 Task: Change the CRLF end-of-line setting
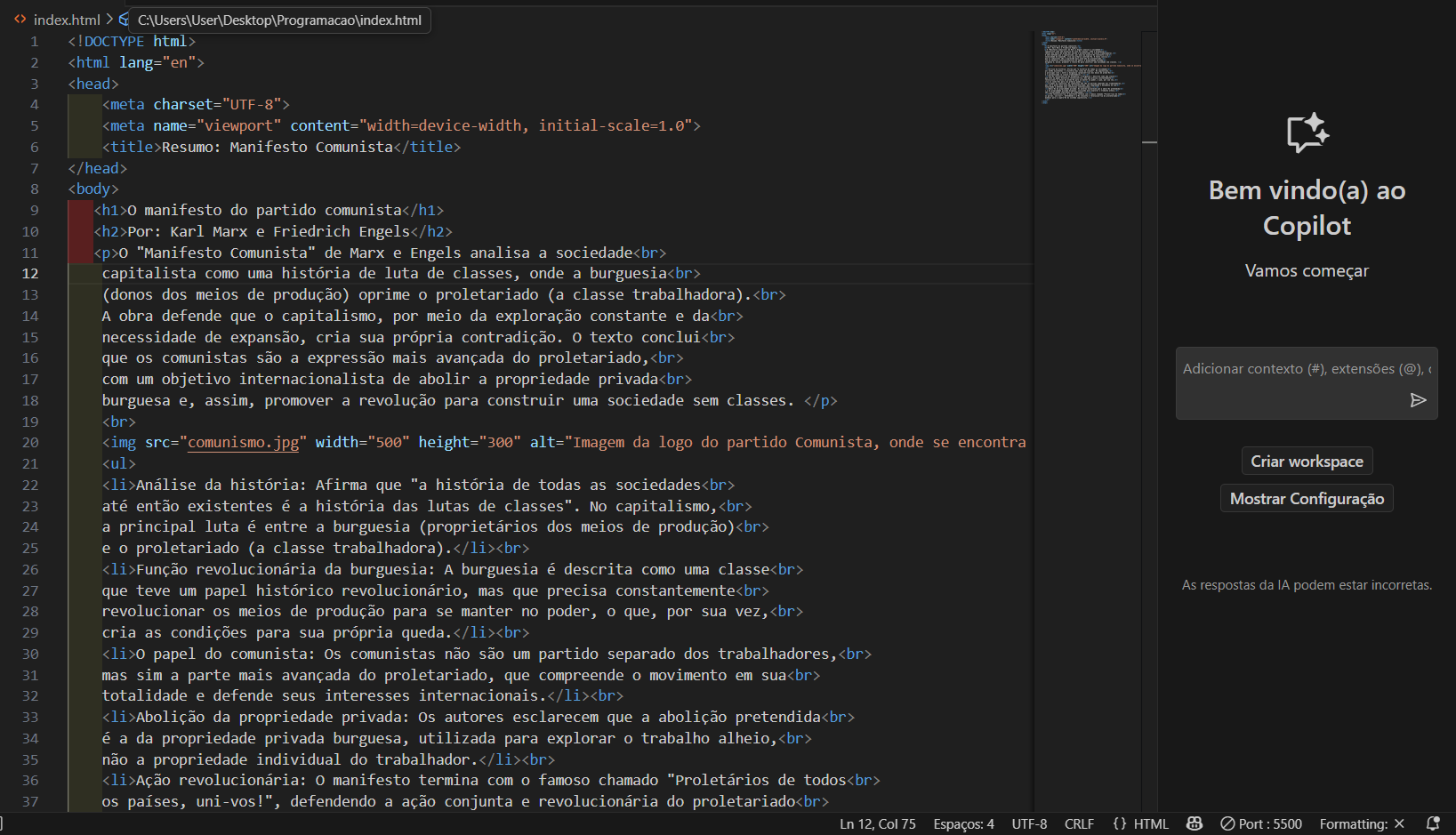tap(1079, 824)
